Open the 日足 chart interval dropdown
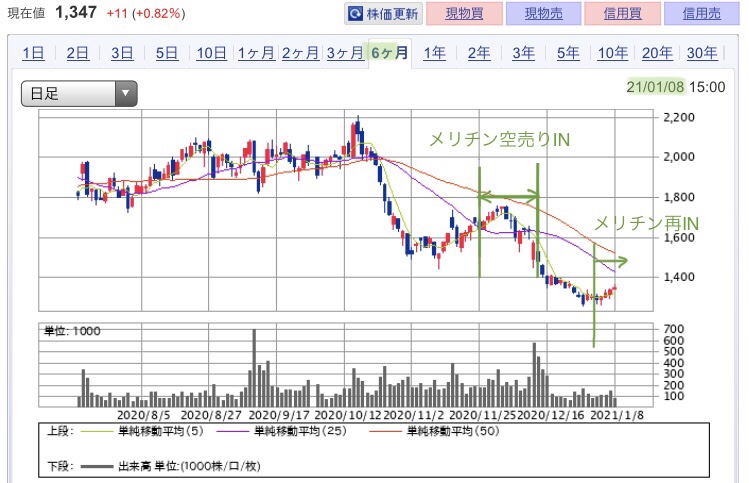 click(x=79, y=93)
